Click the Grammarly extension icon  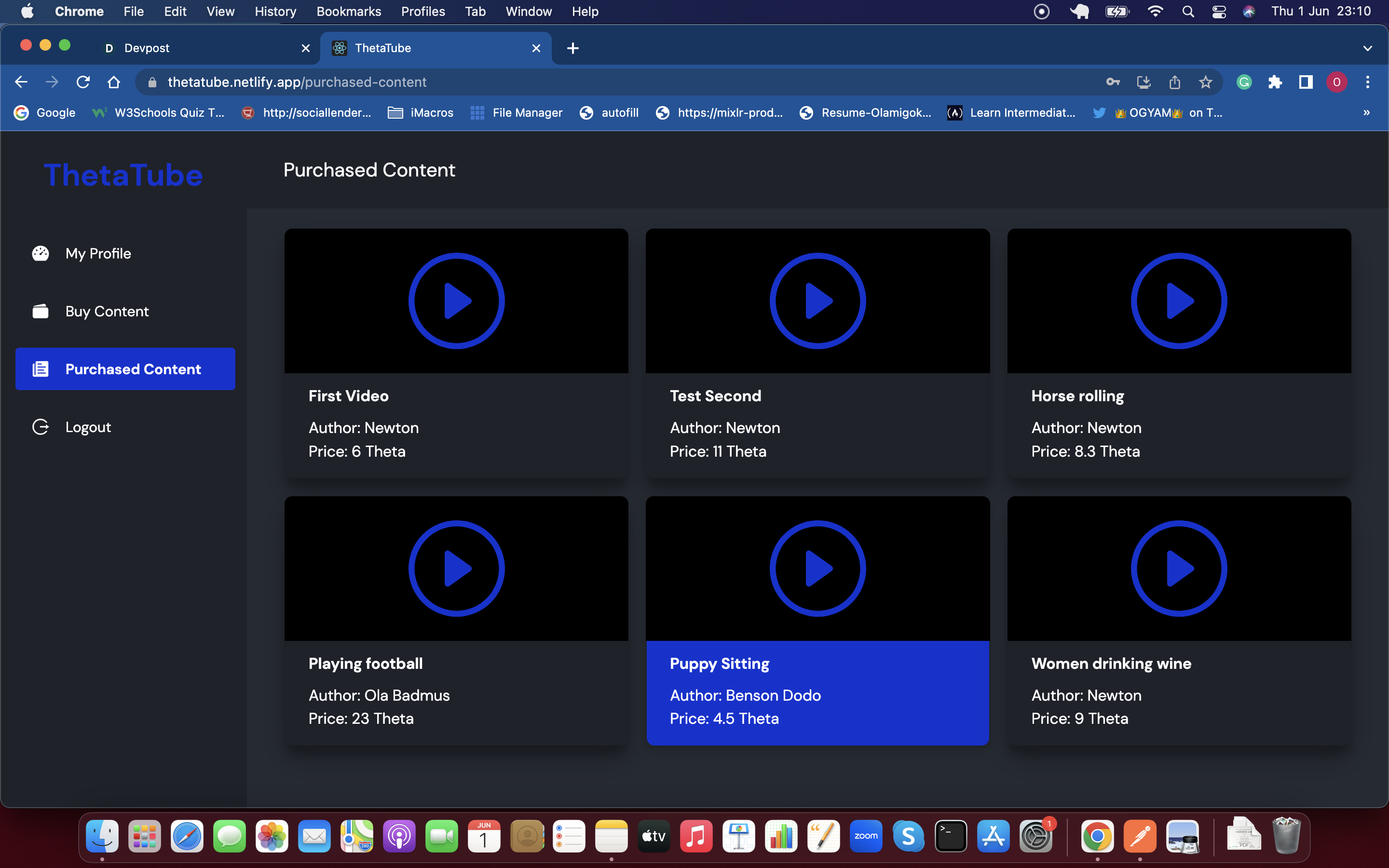1244,82
